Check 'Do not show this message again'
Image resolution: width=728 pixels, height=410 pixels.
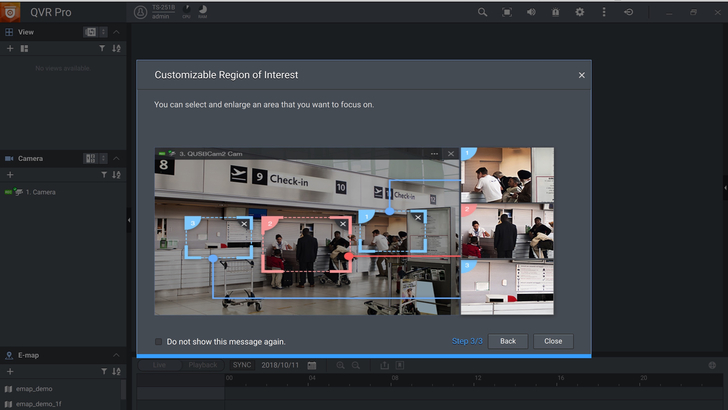click(x=159, y=341)
